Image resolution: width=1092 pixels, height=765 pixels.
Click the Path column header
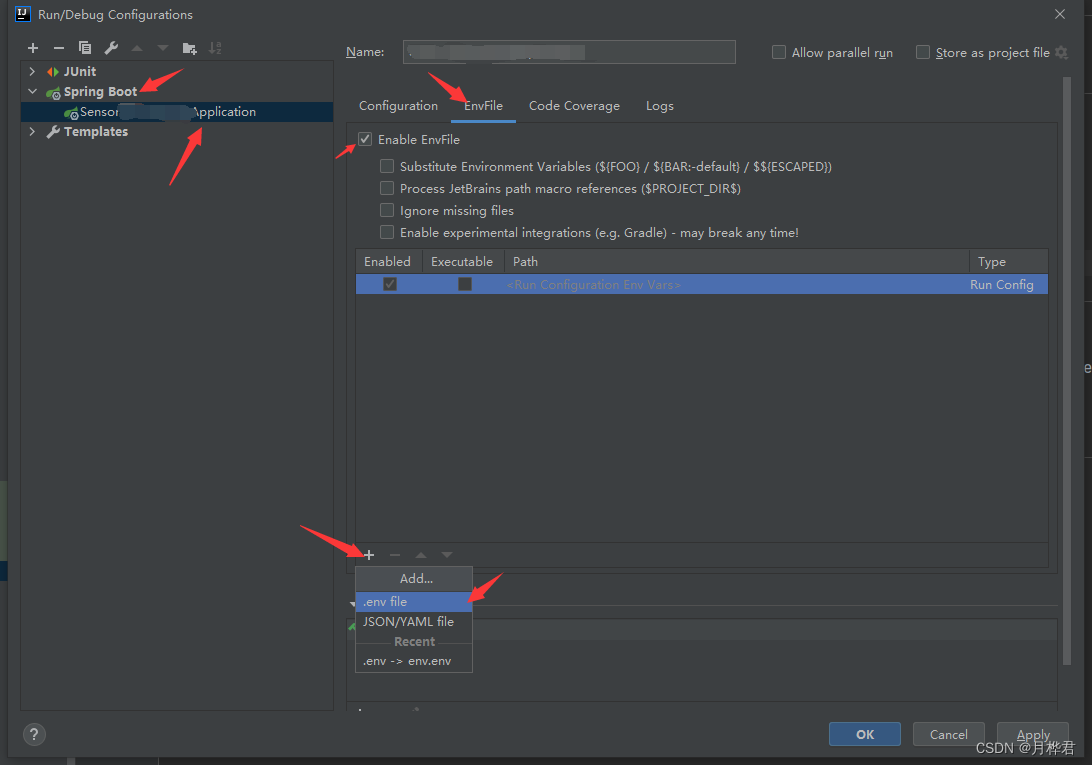pos(736,261)
